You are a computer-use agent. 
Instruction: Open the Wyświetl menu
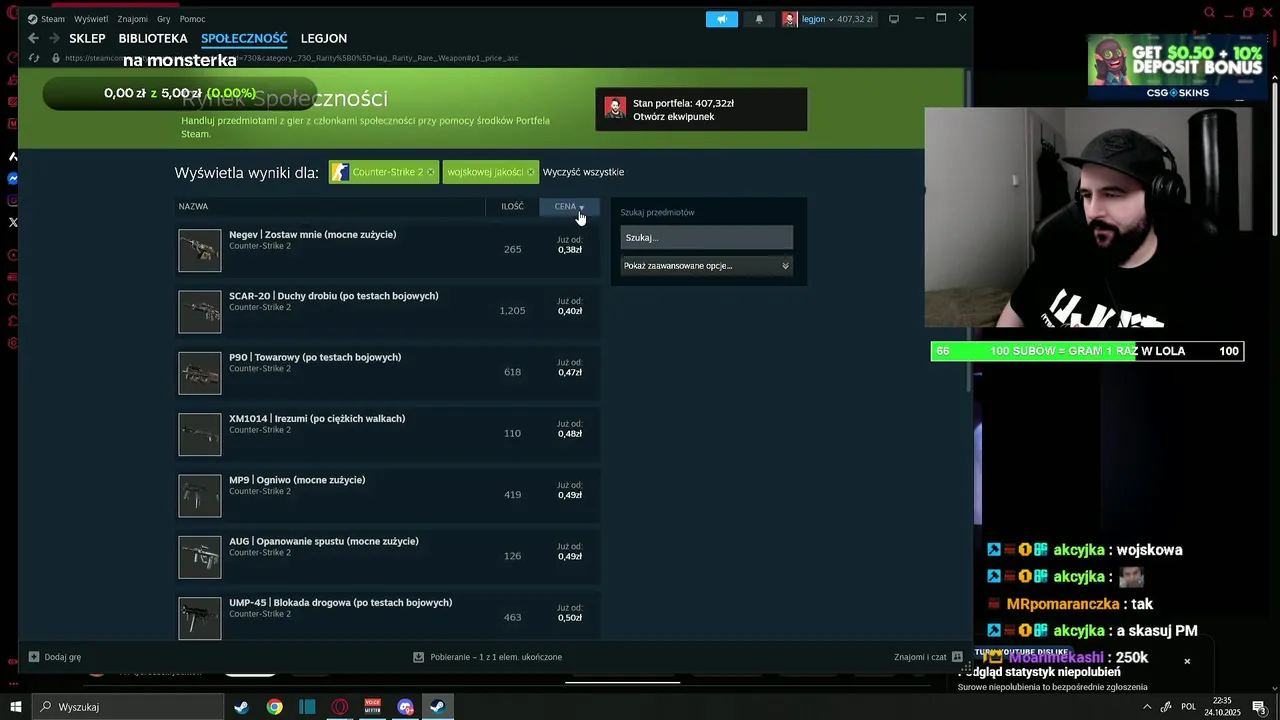(91, 19)
